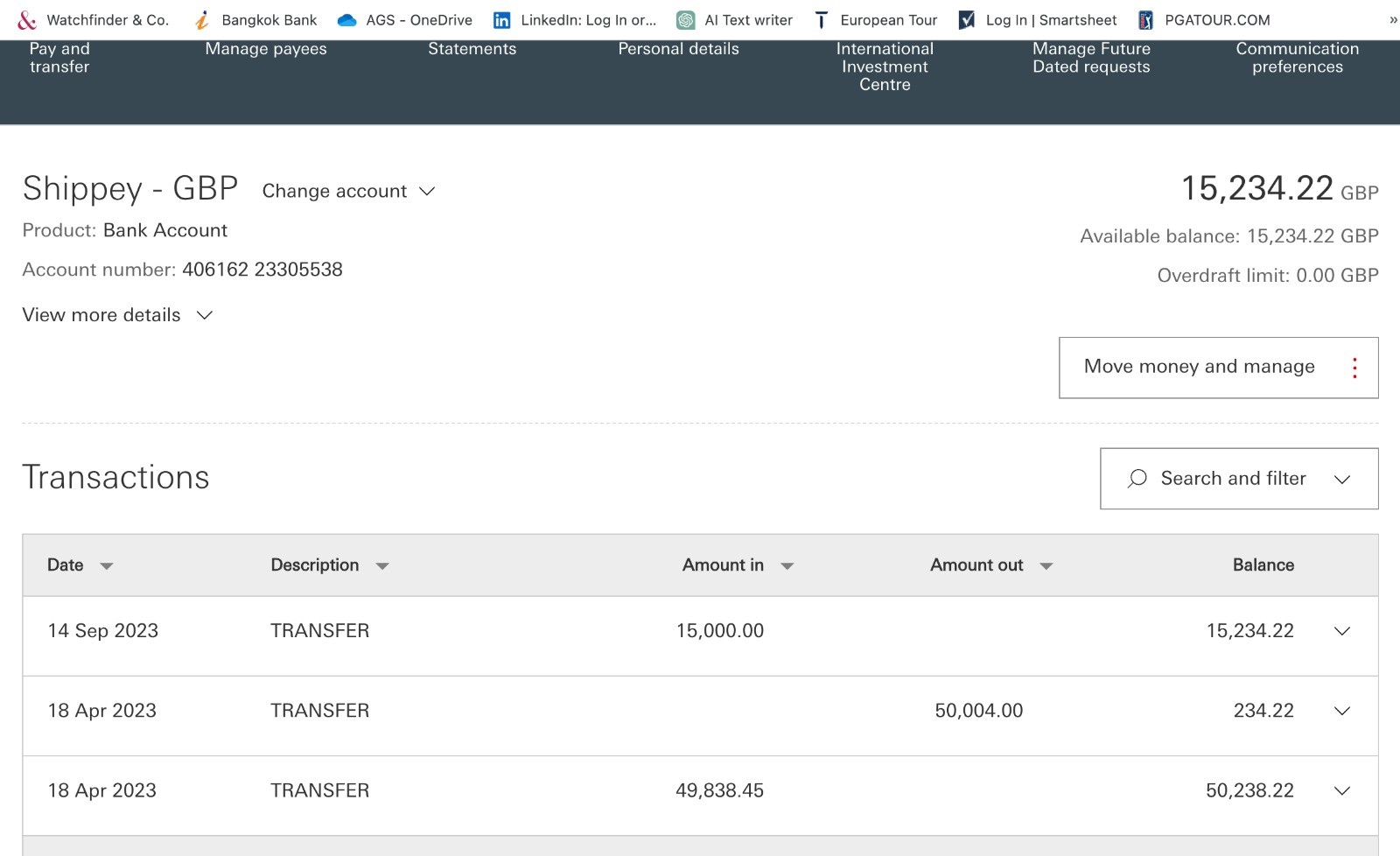Click the PGATOUR.COM bookmark icon
Viewport: 1400px width, 856px height.
1145,20
